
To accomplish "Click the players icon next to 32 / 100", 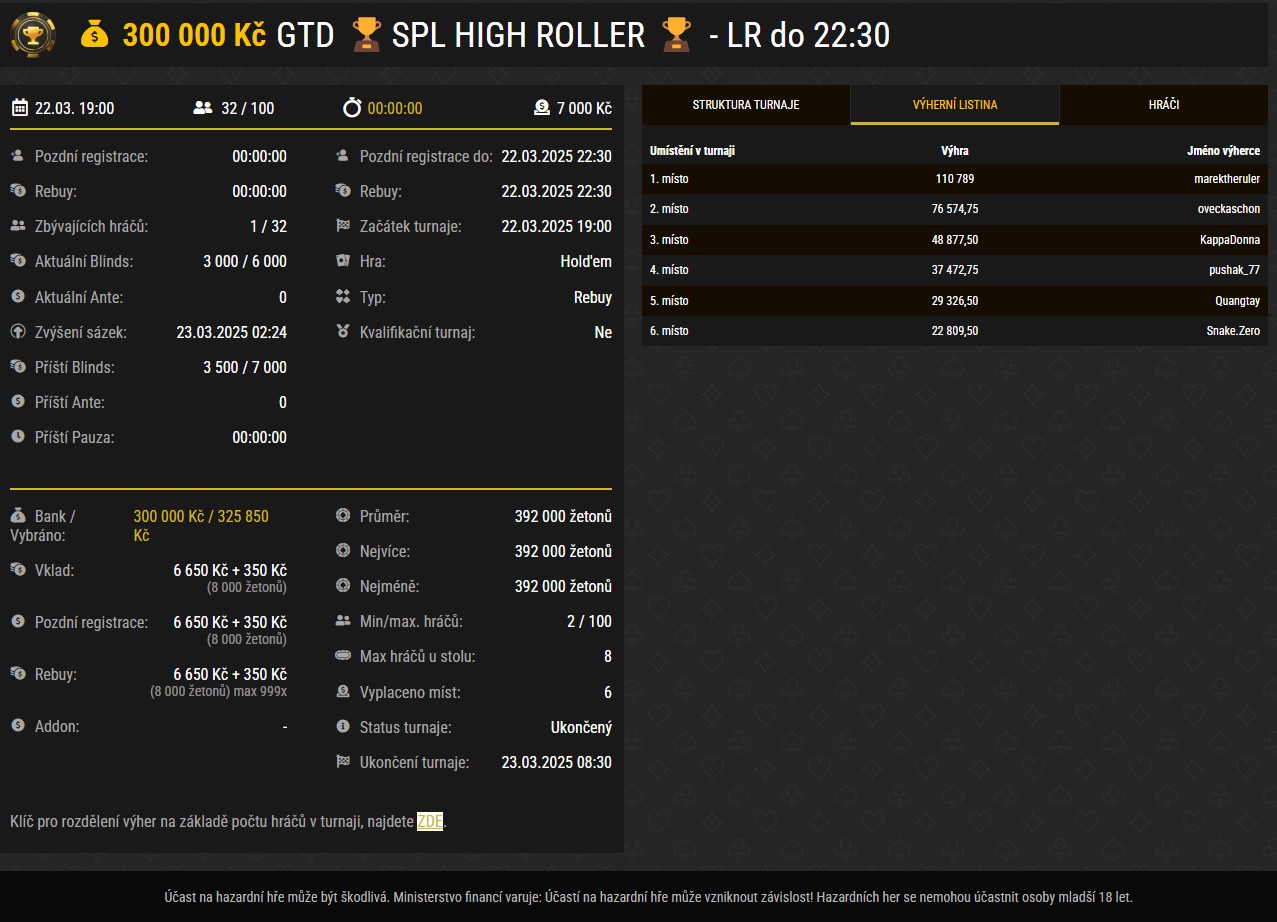I will pyautogui.click(x=202, y=108).
